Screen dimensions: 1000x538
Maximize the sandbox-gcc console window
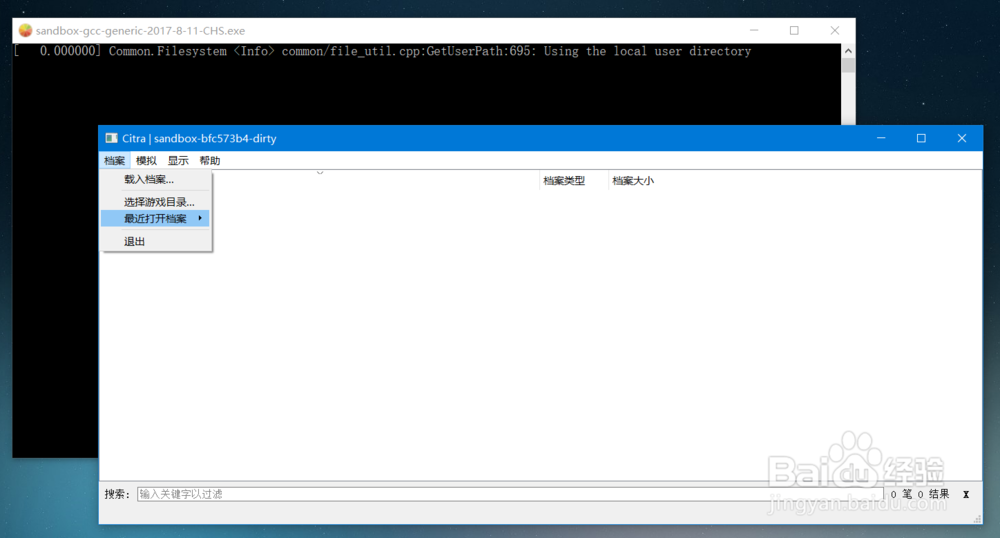click(x=794, y=31)
